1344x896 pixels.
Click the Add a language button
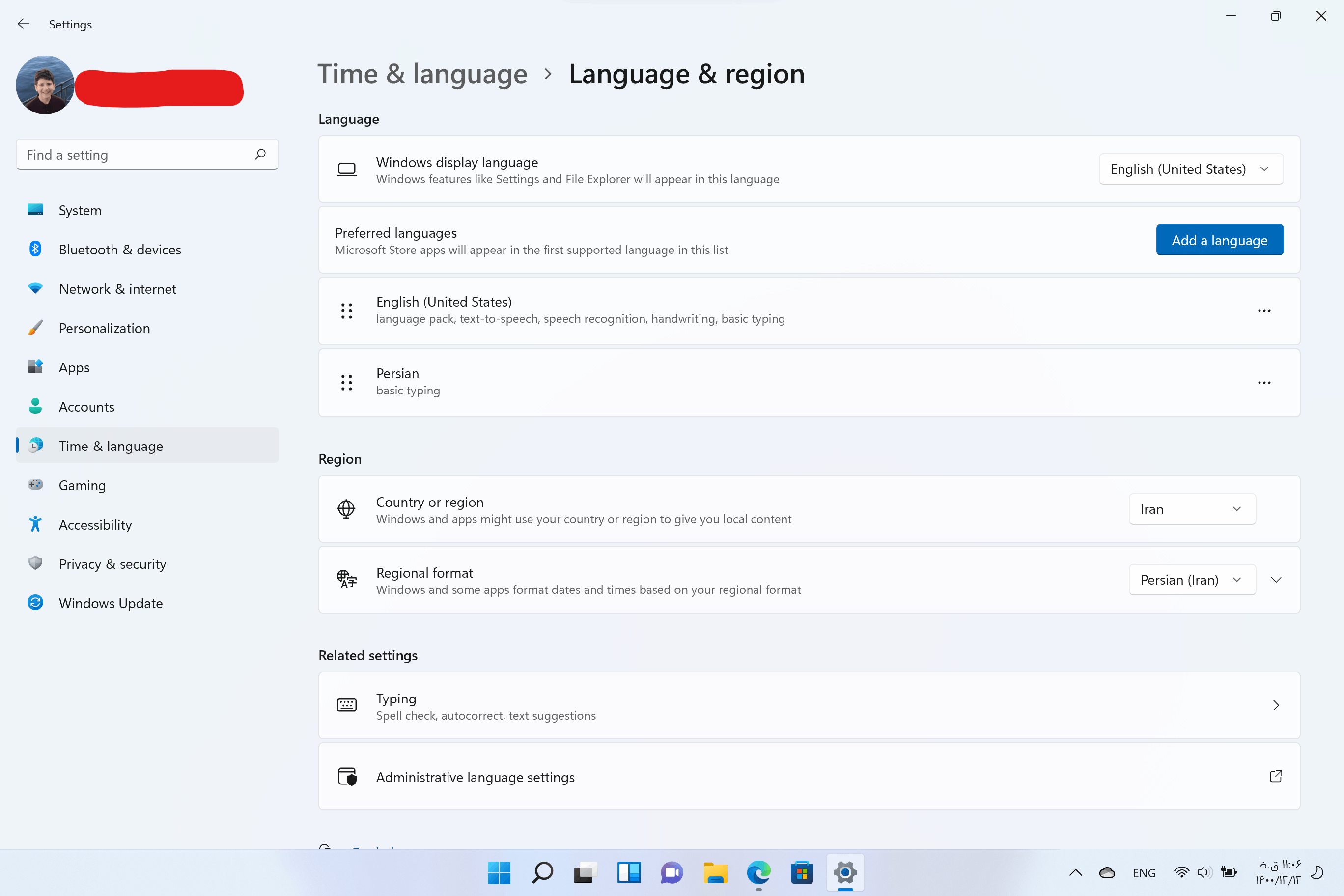1219,240
